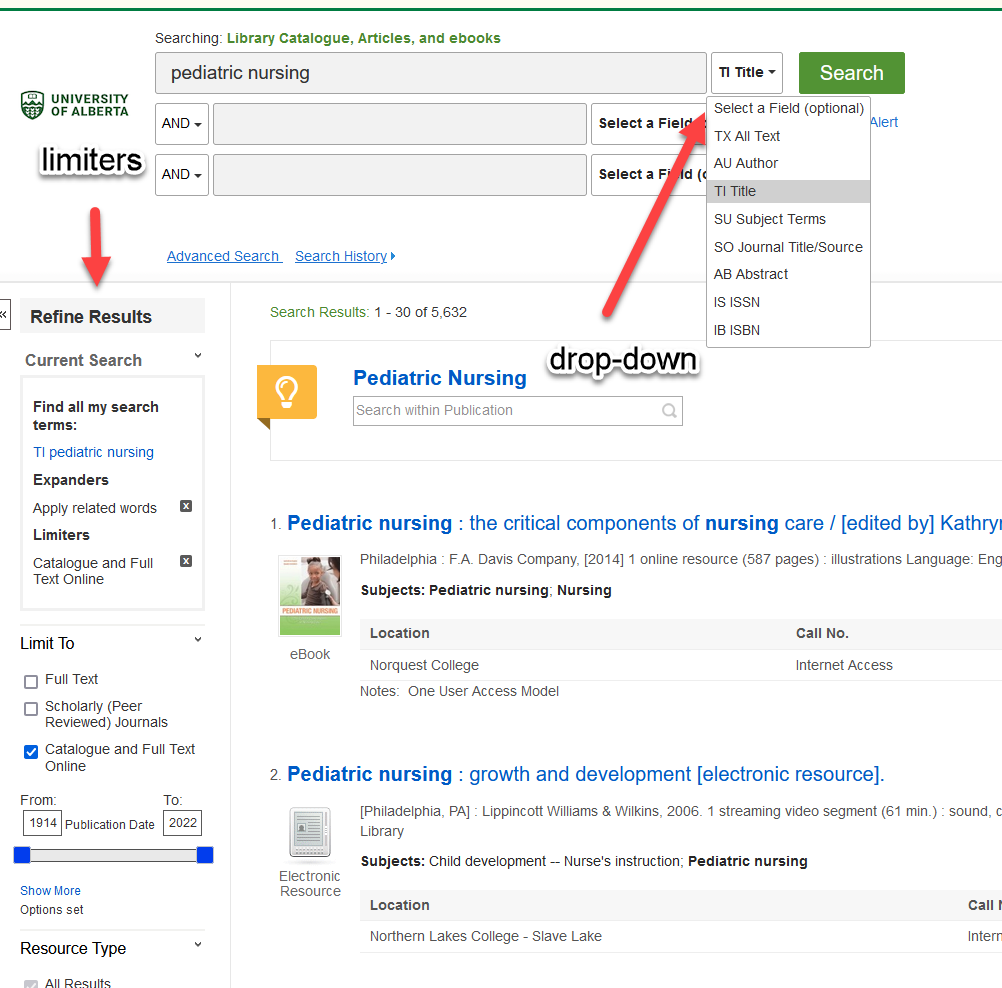
Task: Click the Electronic Resource icon for result 2
Action: [310, 832]
